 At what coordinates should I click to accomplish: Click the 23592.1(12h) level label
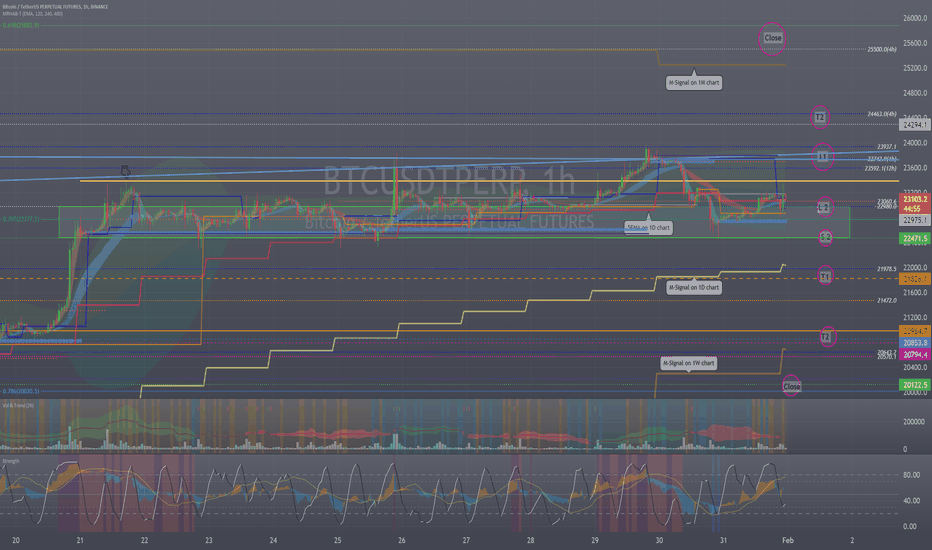880,168
